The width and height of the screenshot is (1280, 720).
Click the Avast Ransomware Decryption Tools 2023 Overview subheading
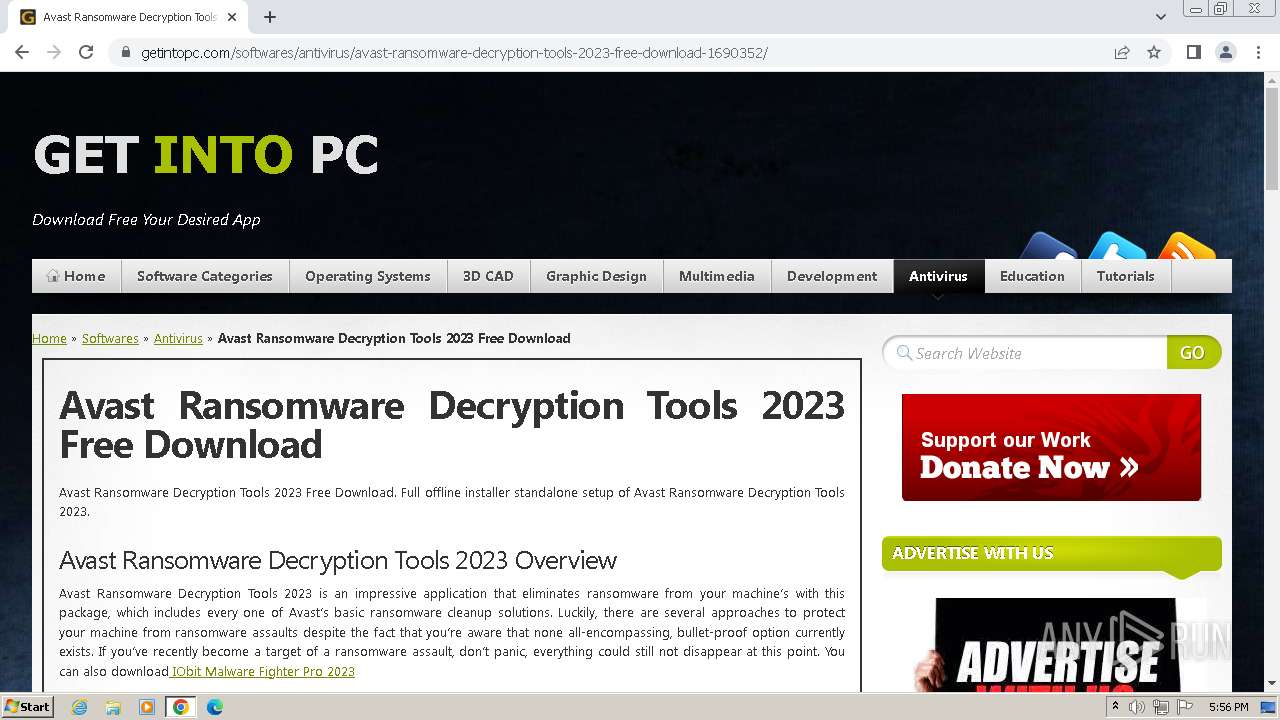click(338, 560)
